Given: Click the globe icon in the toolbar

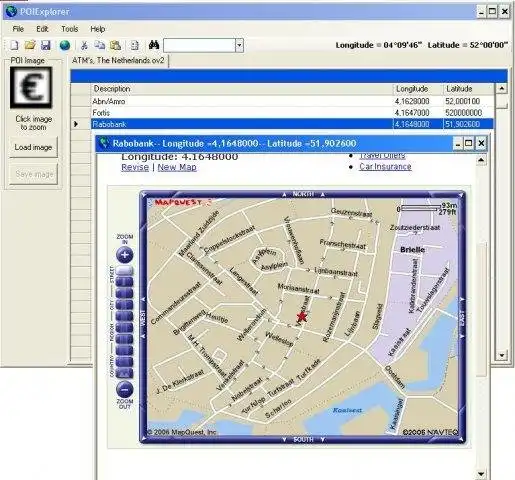Looking at the screenshot, I should (65, 45).
